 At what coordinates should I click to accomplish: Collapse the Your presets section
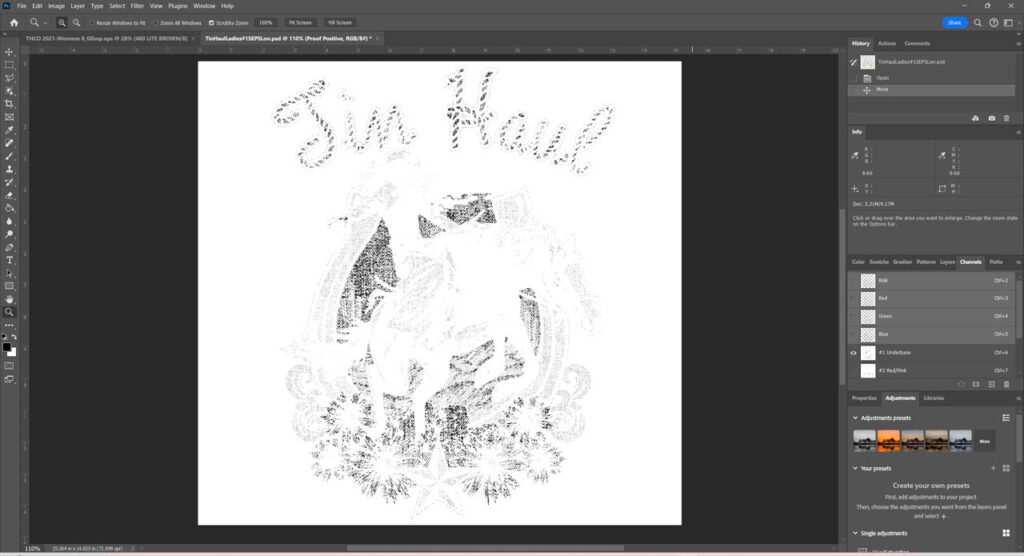click(855, 468)
